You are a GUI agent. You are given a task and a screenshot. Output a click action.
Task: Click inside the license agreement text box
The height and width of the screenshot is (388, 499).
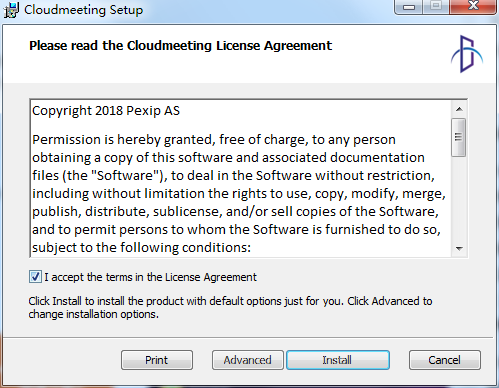click(241, 178)
